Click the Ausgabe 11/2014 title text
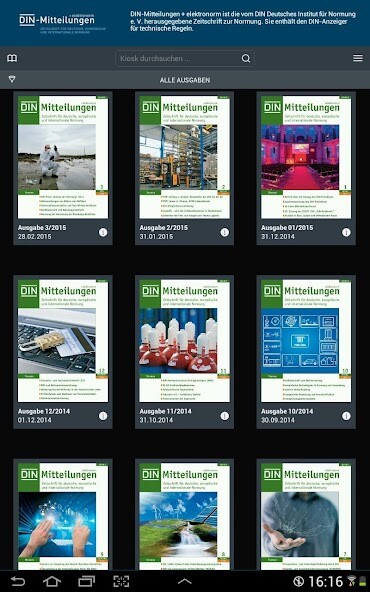The width and height of the screenshot is (370, 592). point(165,411)
